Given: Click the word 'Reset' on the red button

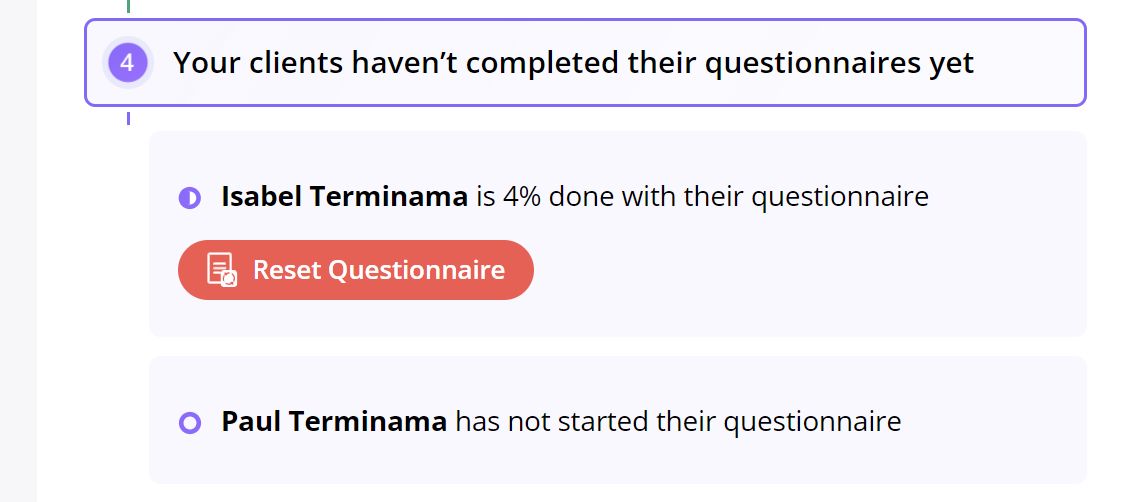Looking at the screenshot, I should (287, 270).
